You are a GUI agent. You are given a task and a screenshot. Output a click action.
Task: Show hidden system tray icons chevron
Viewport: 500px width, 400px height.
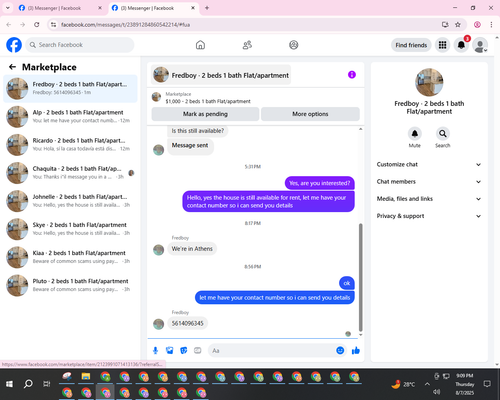click(x=427, y=384)
